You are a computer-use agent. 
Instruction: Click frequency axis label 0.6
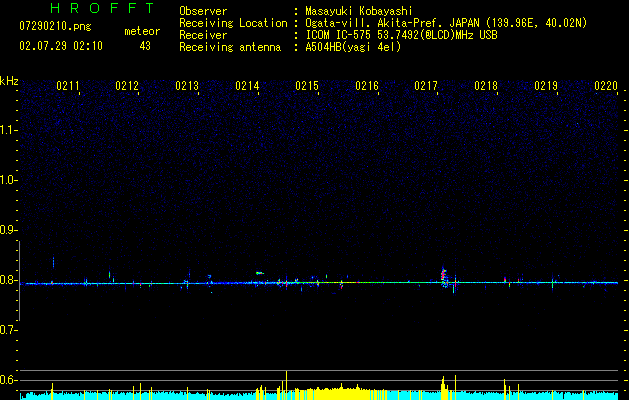tap(8, 380)
